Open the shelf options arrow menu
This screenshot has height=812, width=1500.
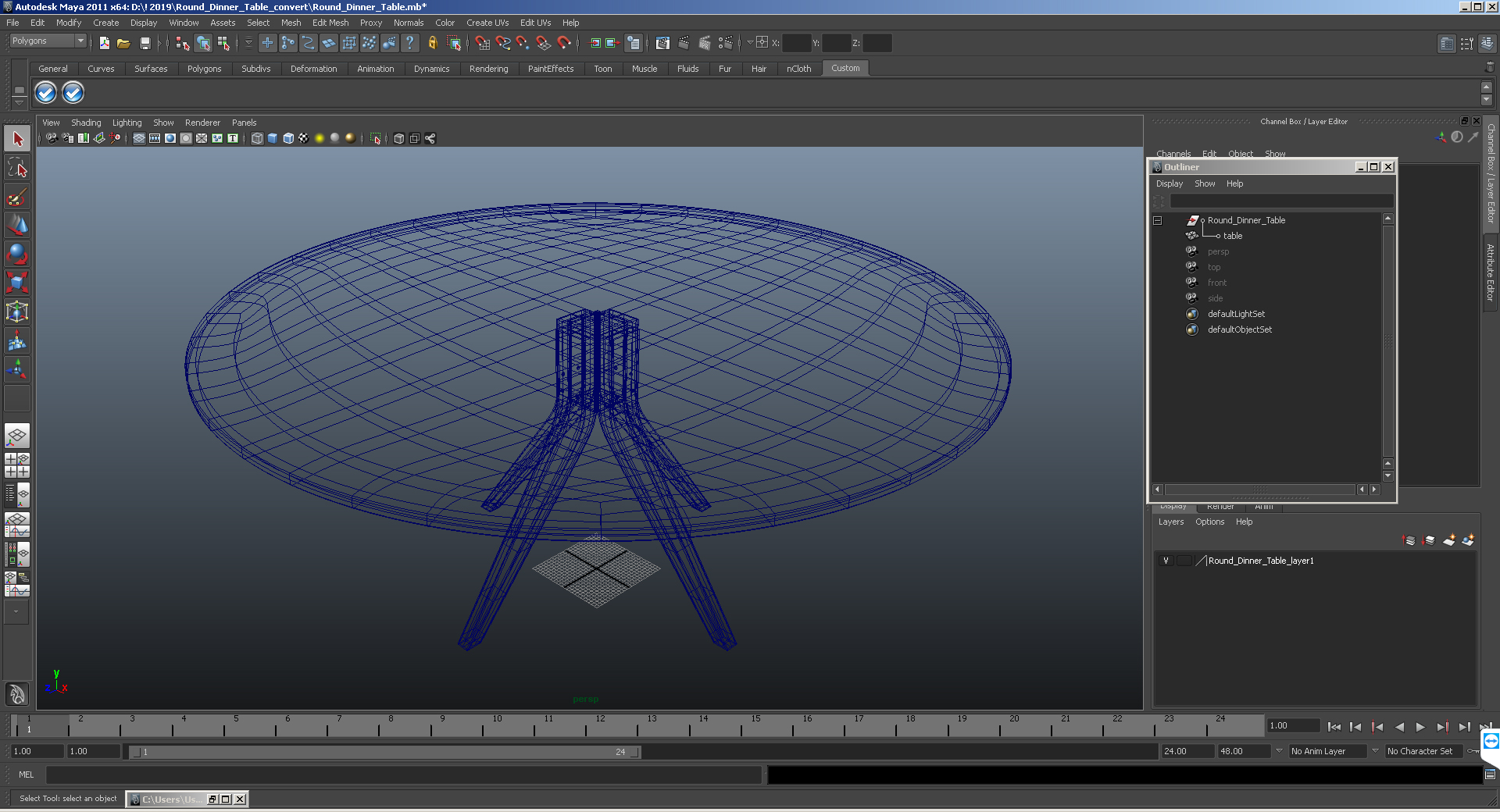(x=19, y=102)
